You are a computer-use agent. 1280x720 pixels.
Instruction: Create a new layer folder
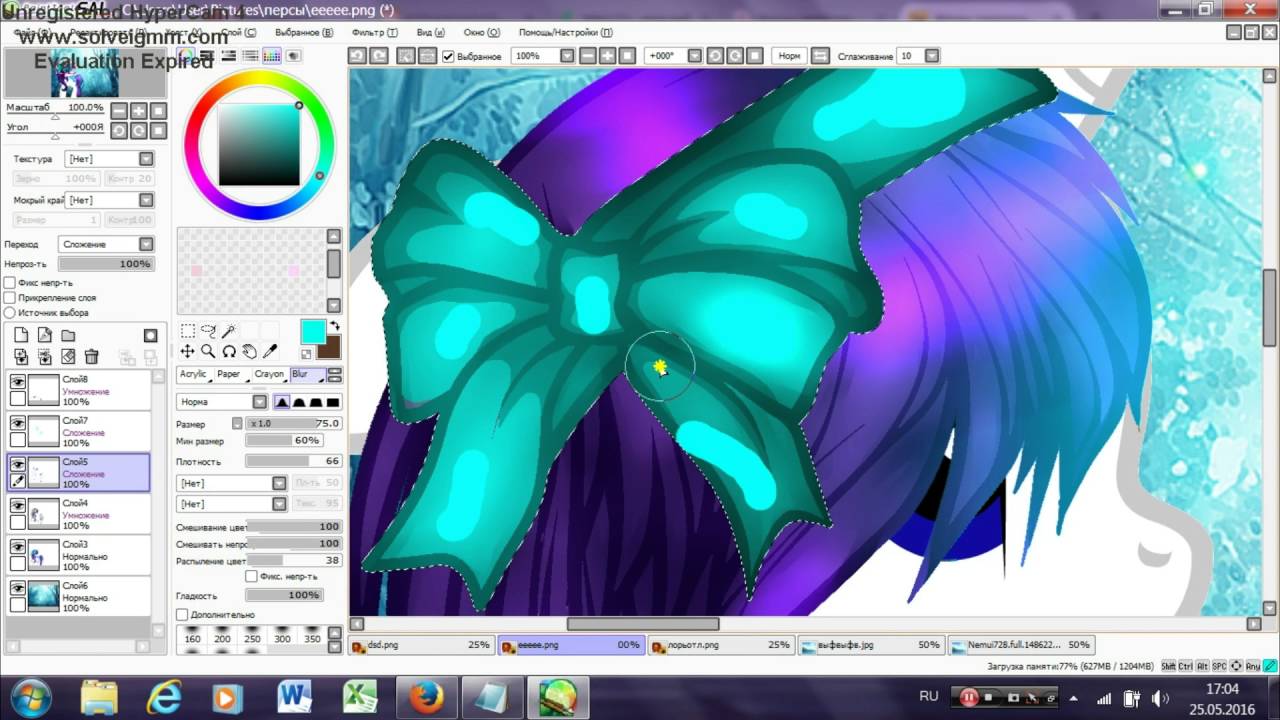(x=68, y=336)
